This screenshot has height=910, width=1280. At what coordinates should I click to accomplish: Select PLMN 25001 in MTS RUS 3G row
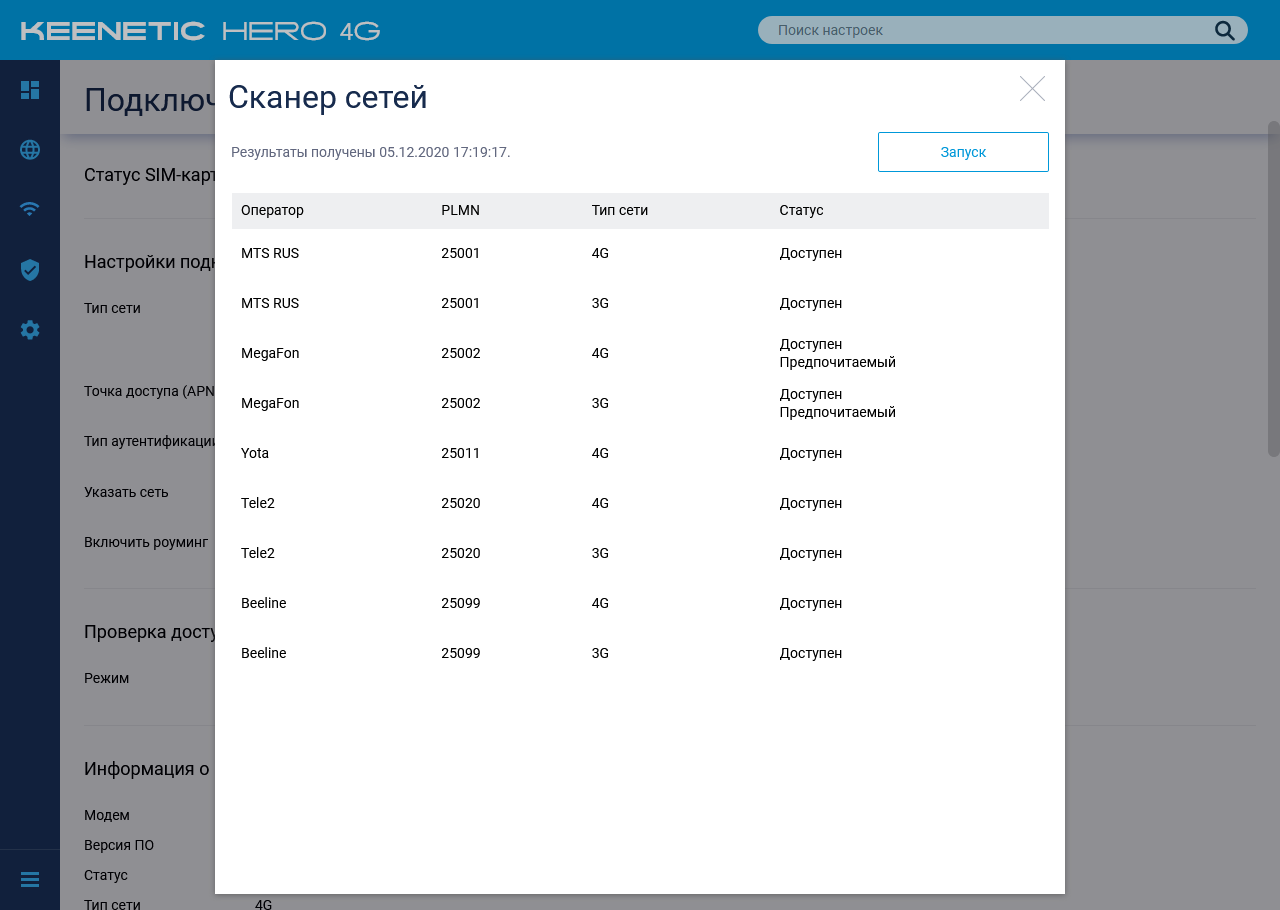tap(461, 304)
